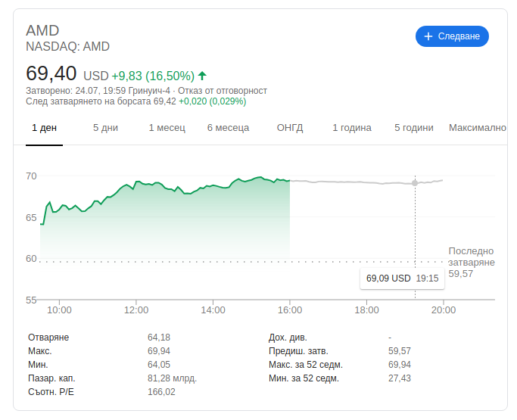Click the 70 price axis label
This screenshot has height=420, width=517.
click(x=31, y=176)
